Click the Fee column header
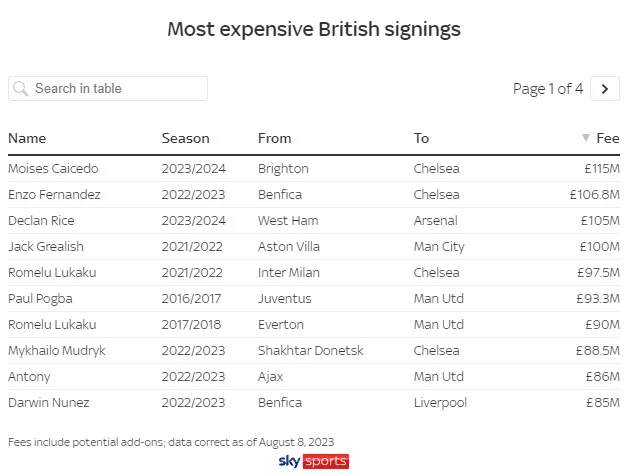Screen dimensions: 642x475 pos(608,138)
